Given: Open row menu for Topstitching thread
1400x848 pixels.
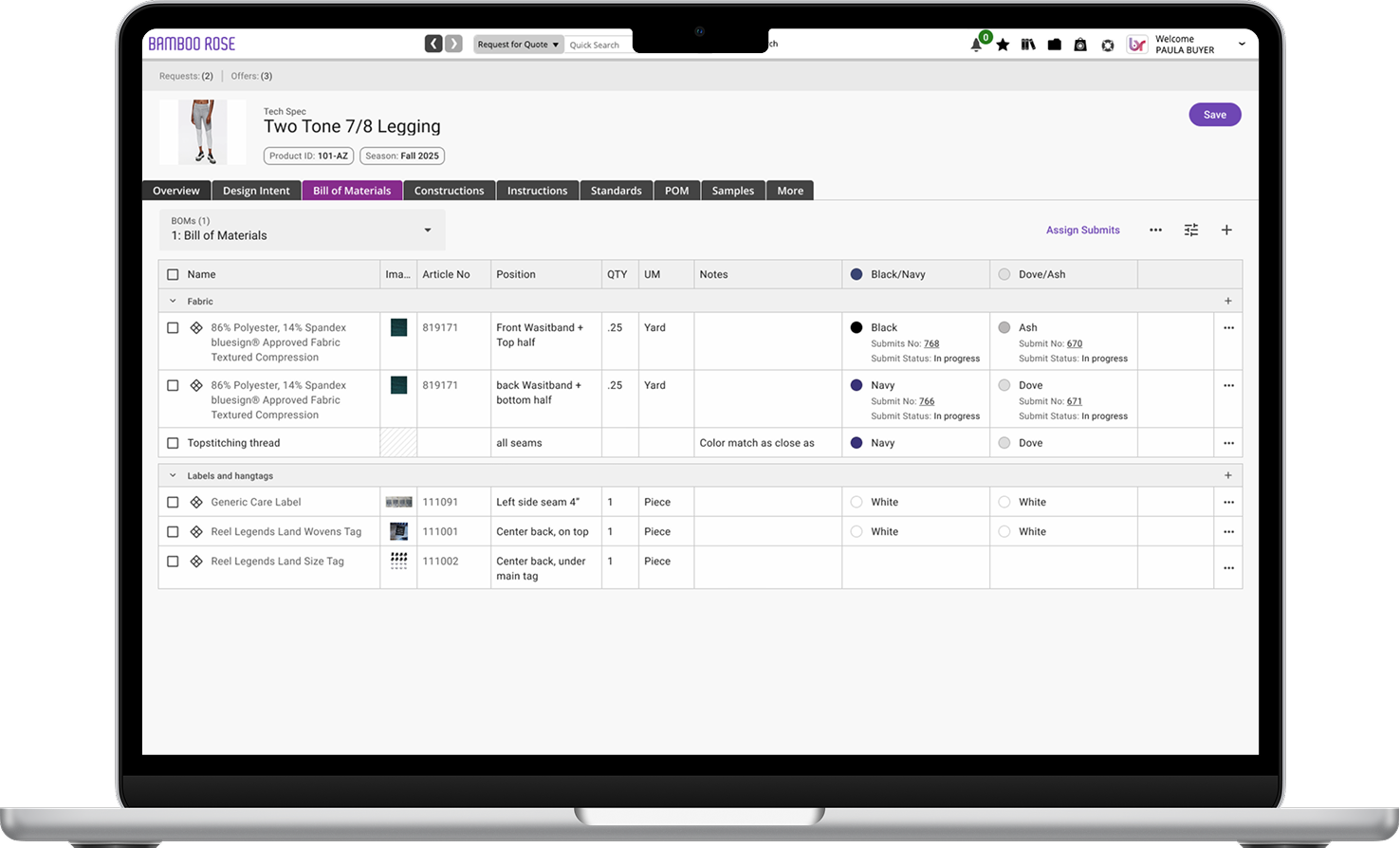Looking at the screenshot, I should [x=1229, y=444].
